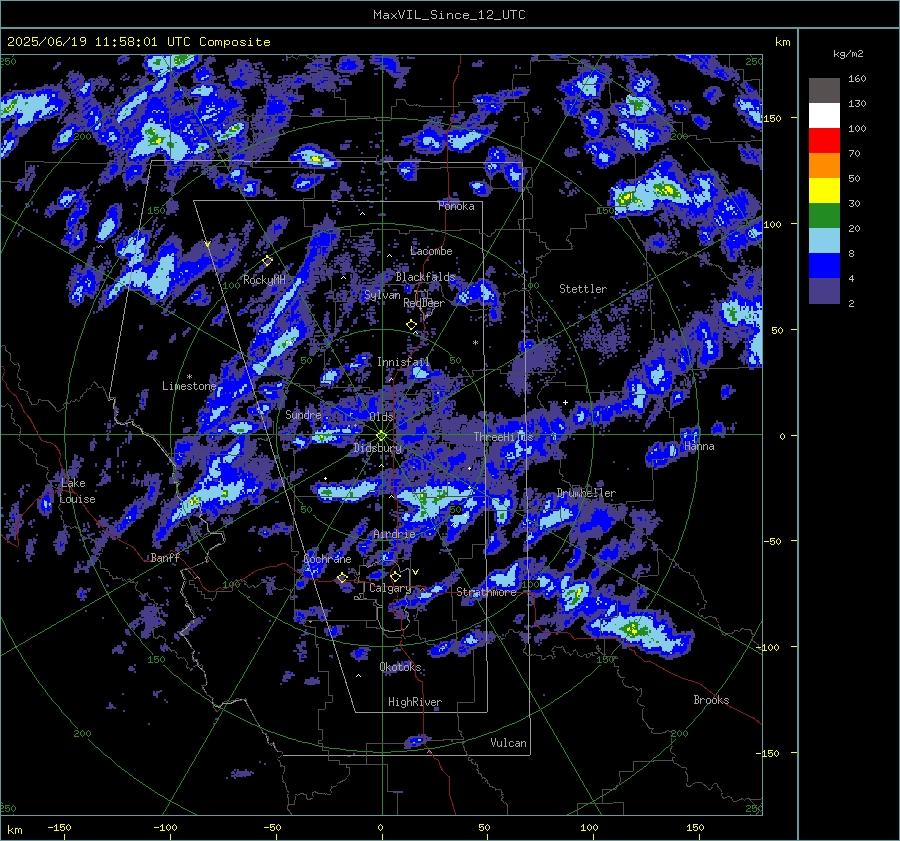Click the light blue 20 legend swatch
The width and height of the screenshot is (900, 841).
point(824,241)
